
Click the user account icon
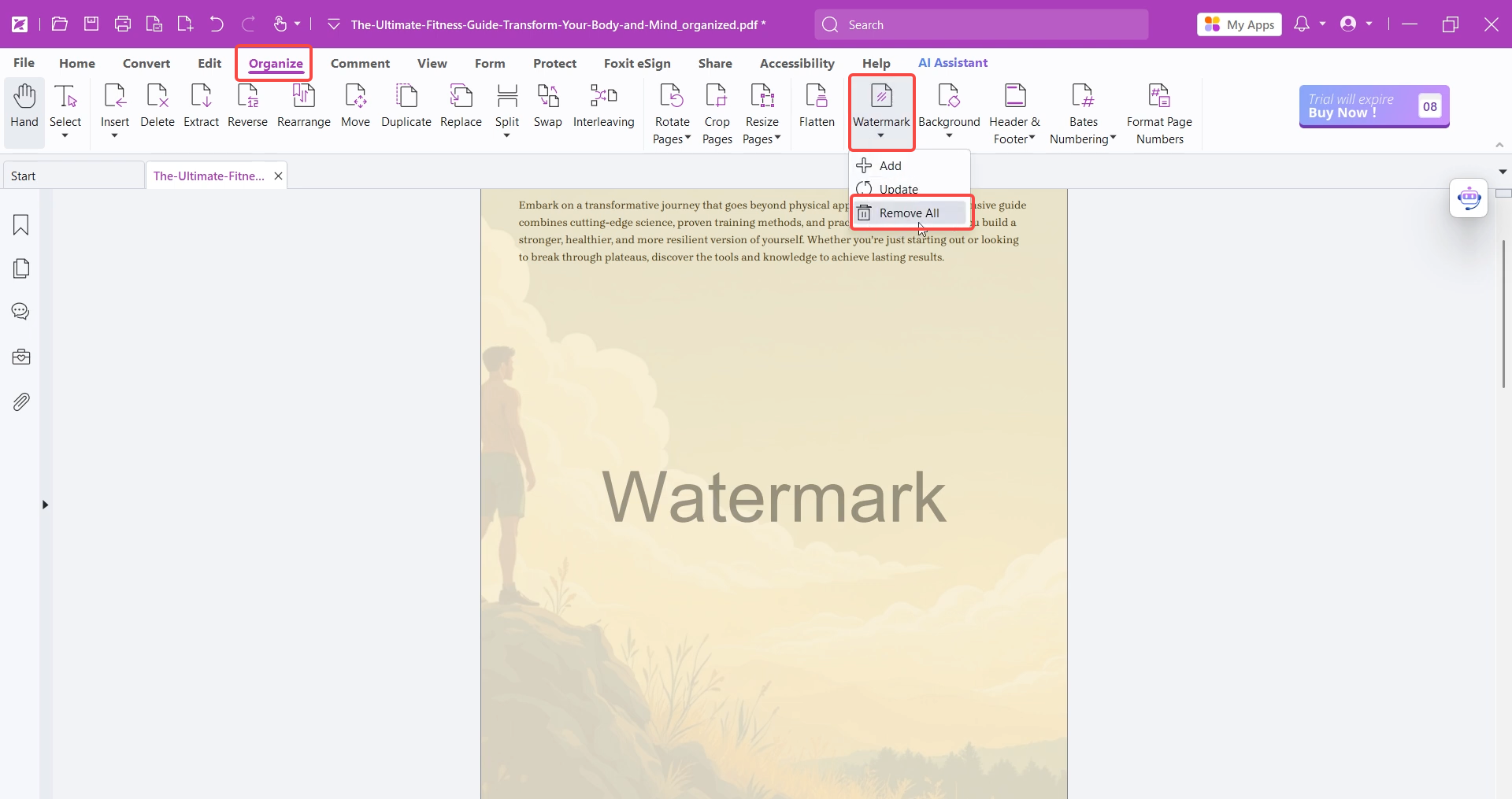(x=1348, y=24)
